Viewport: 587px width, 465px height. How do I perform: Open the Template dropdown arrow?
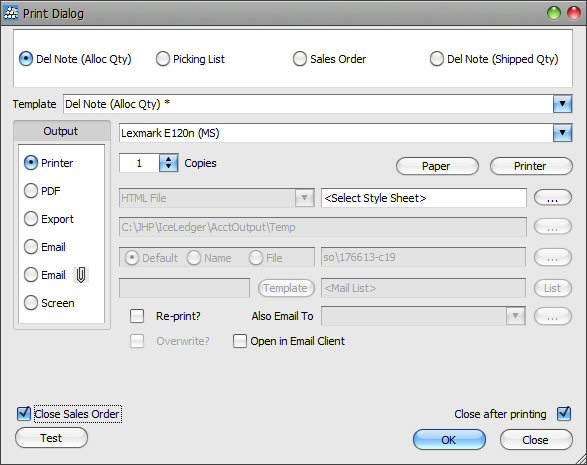tap(562, 104)
